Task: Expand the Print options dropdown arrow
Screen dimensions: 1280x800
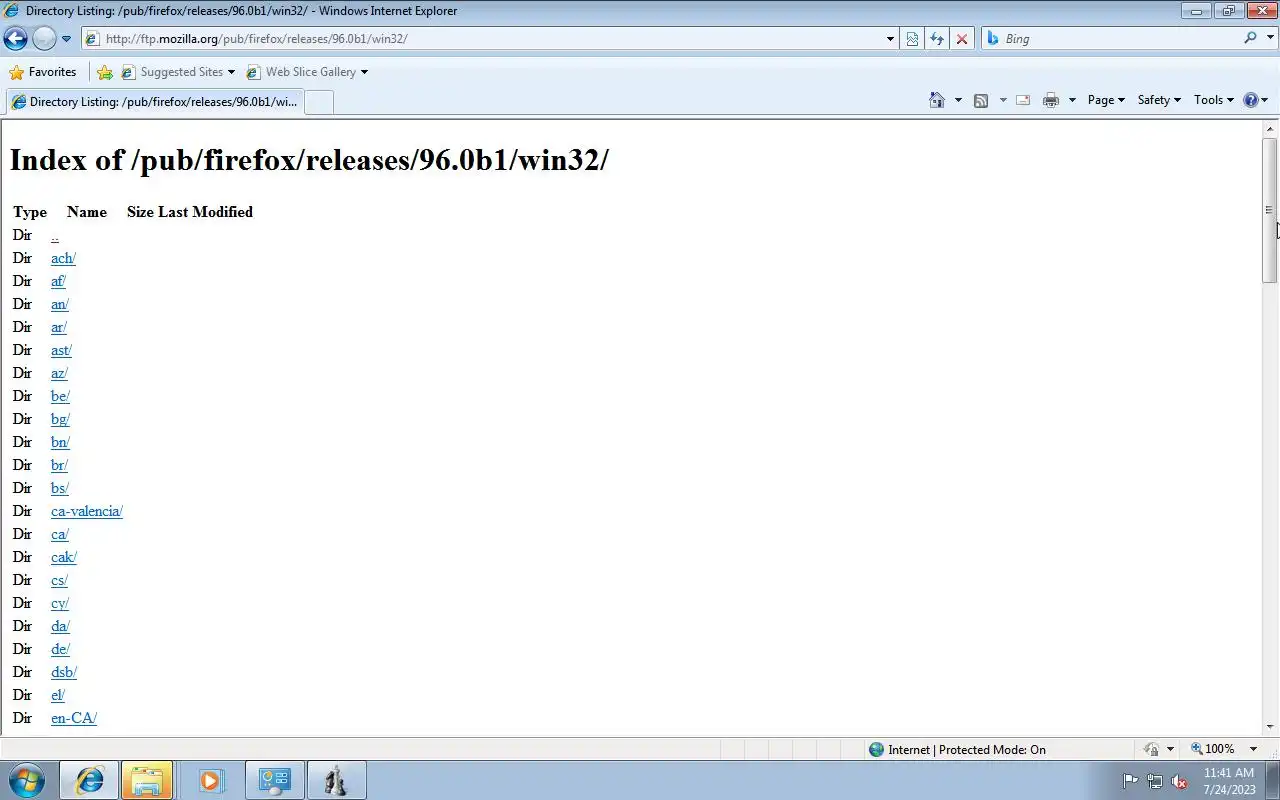Action: point(1072,100)
